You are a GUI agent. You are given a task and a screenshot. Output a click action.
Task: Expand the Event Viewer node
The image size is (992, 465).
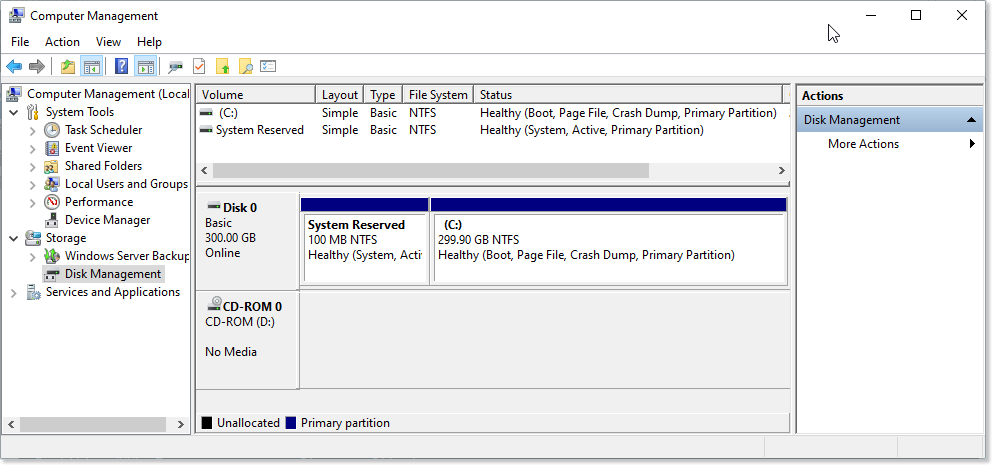[x=33, y=149]
